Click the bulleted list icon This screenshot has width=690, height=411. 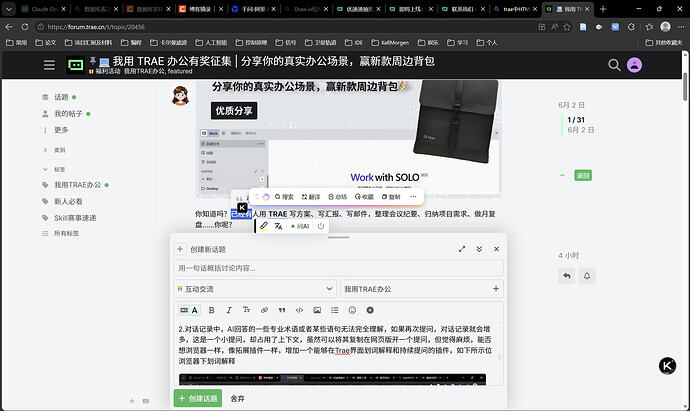pyautogui.click(x=334, y=310)
